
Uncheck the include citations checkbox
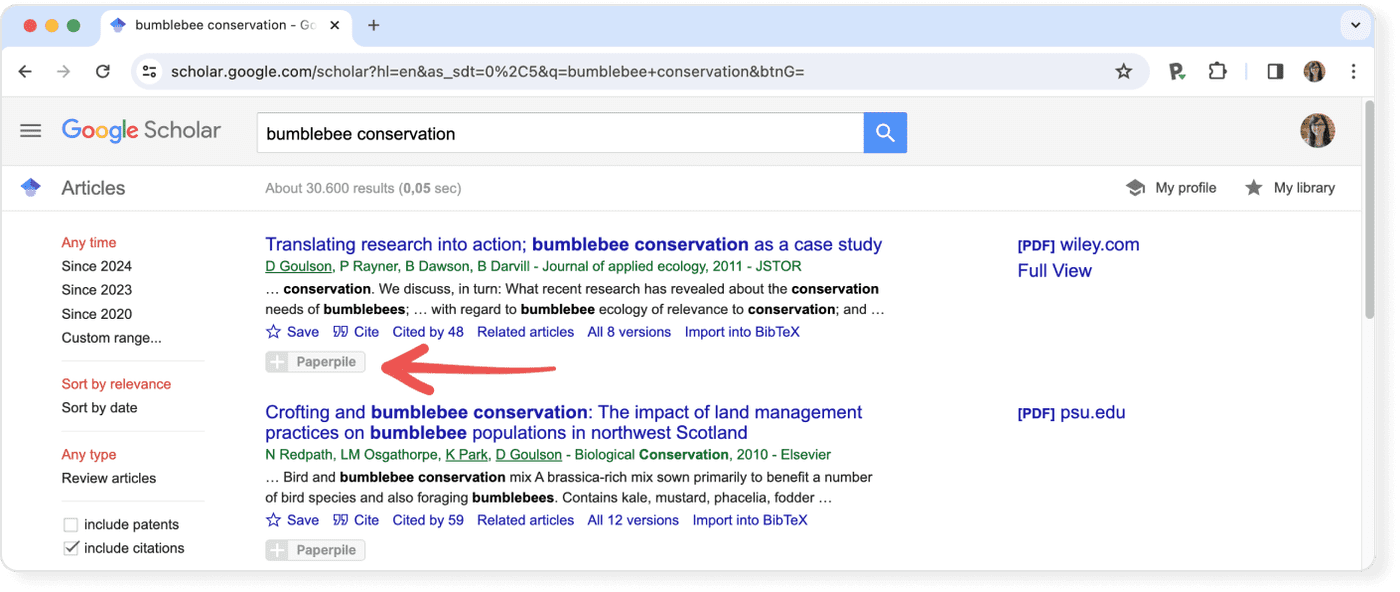pyautogui.click(x=71, y=548)
